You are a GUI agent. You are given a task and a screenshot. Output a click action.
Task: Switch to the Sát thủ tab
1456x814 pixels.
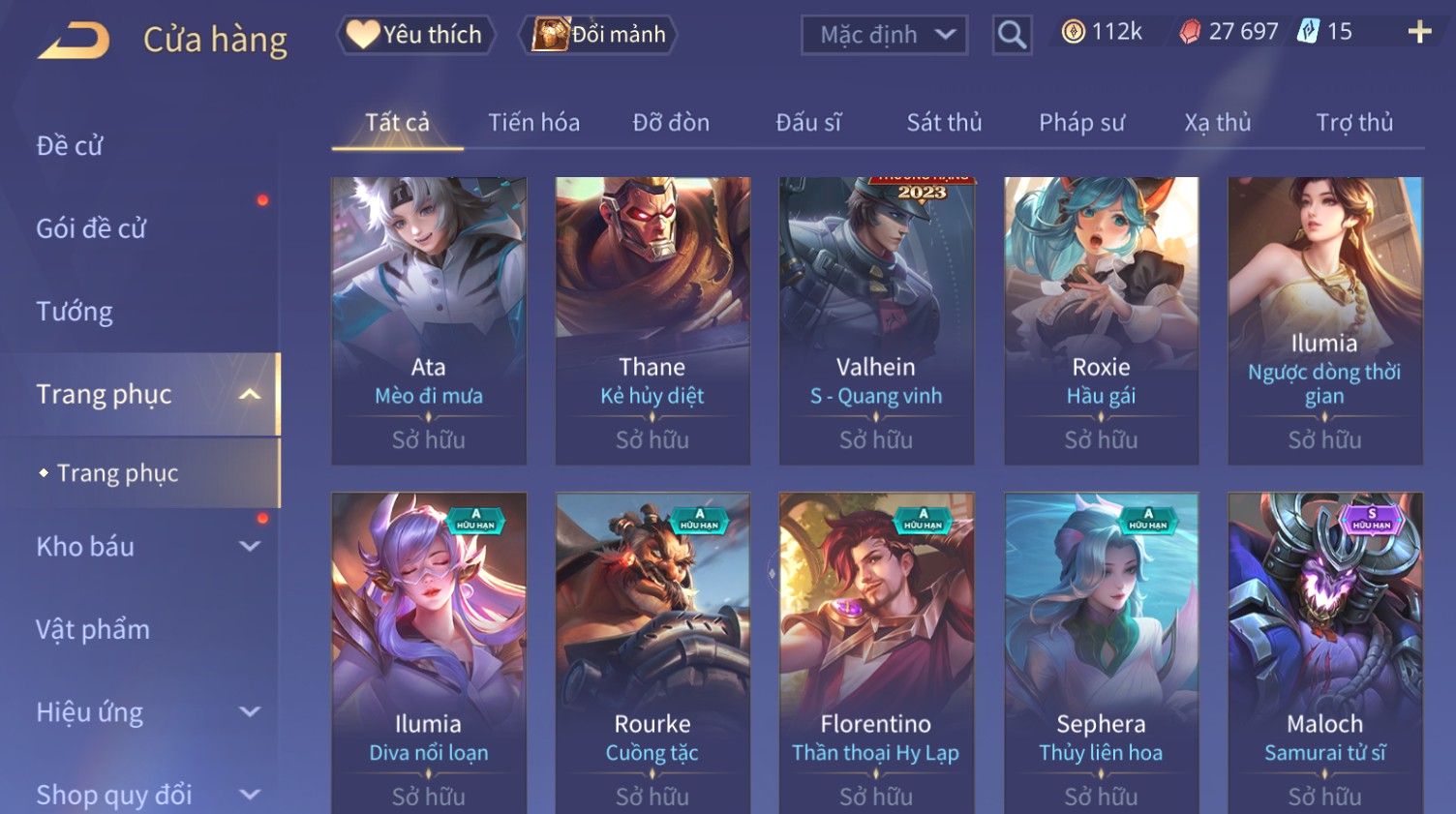(944, 122)
